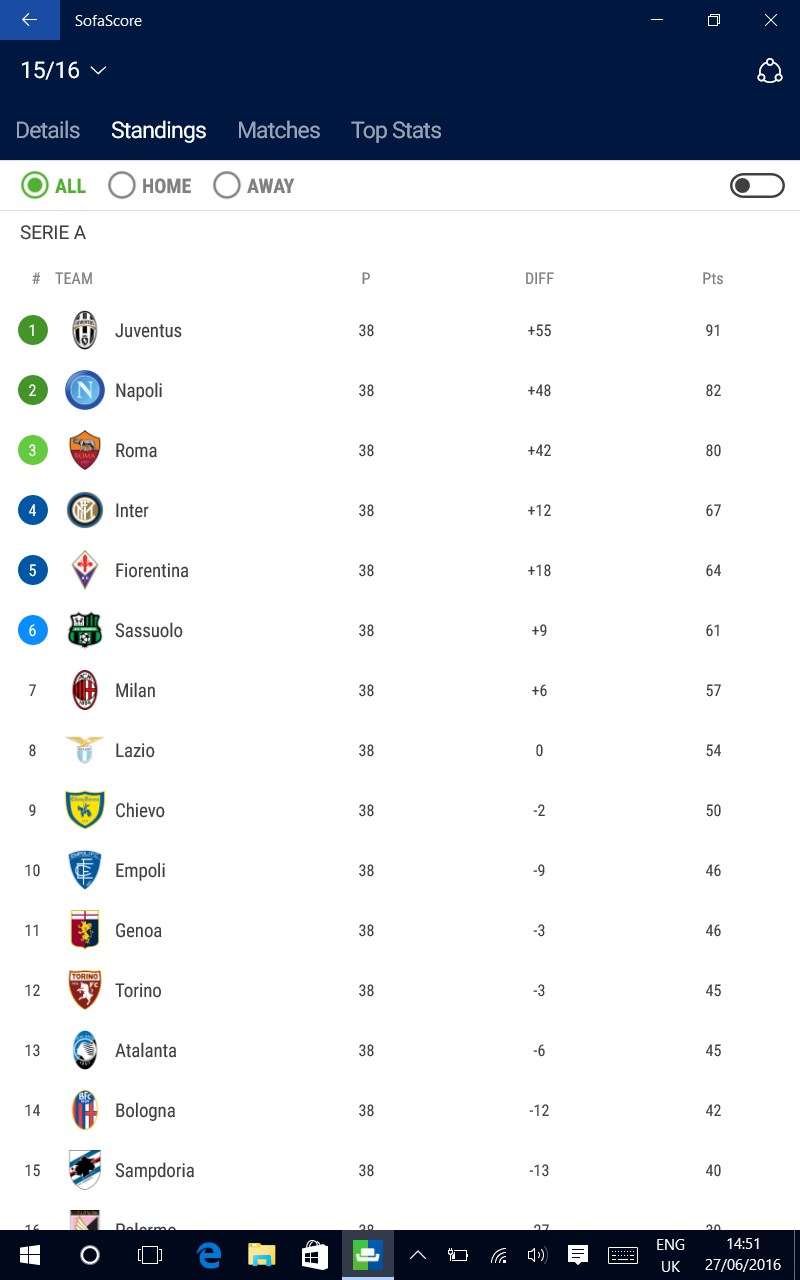Click the Windows Start button

[29, 1255]
